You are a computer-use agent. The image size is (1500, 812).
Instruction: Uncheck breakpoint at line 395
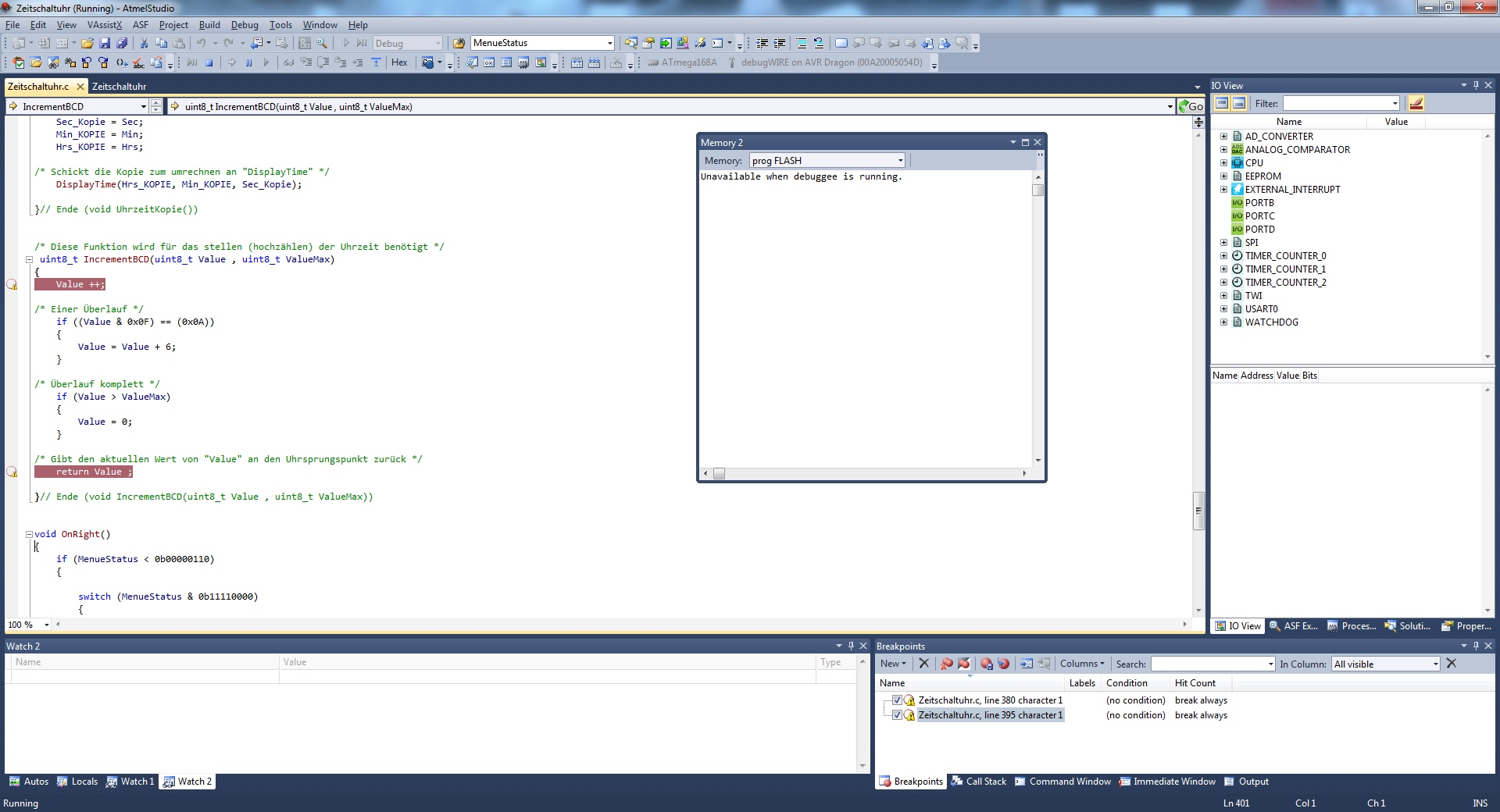point(897,715)
